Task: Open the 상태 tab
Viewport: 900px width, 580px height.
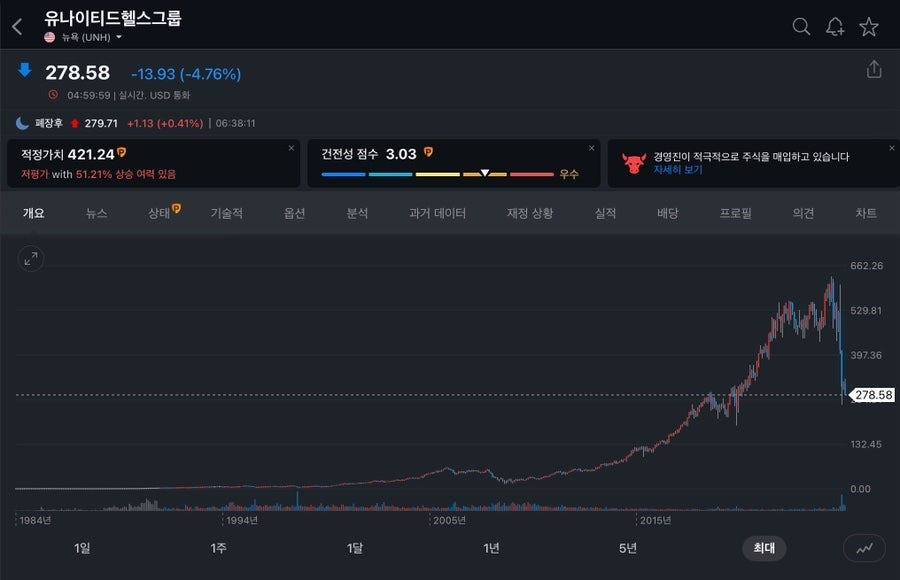Action: tap(160, 214)
